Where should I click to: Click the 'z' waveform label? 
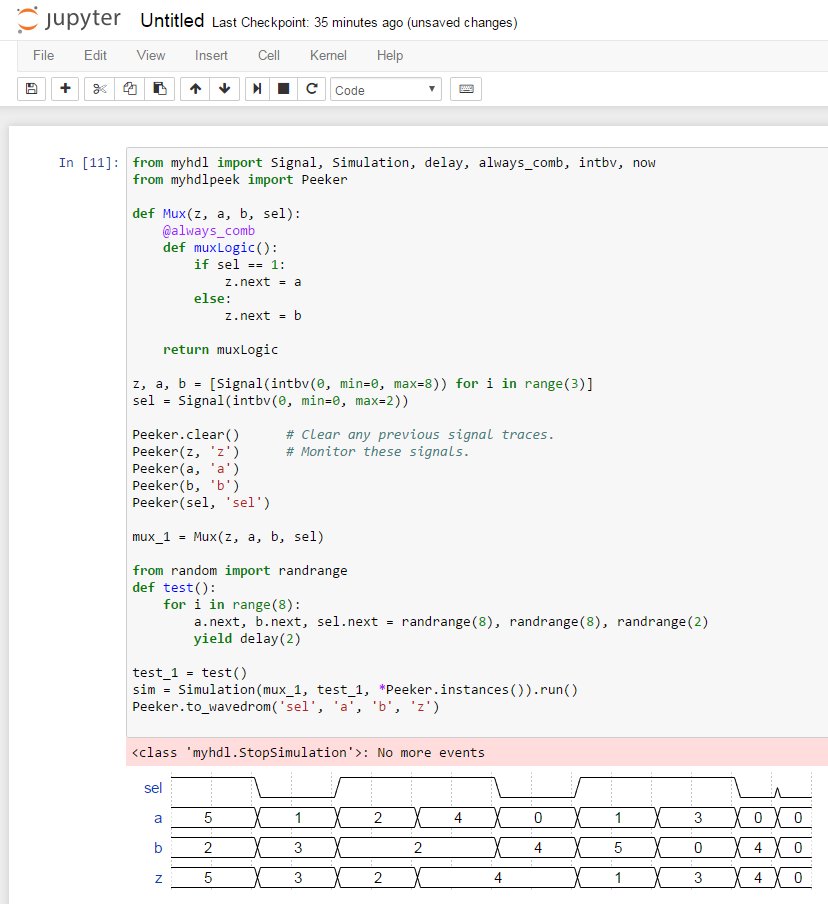(159, 878)
